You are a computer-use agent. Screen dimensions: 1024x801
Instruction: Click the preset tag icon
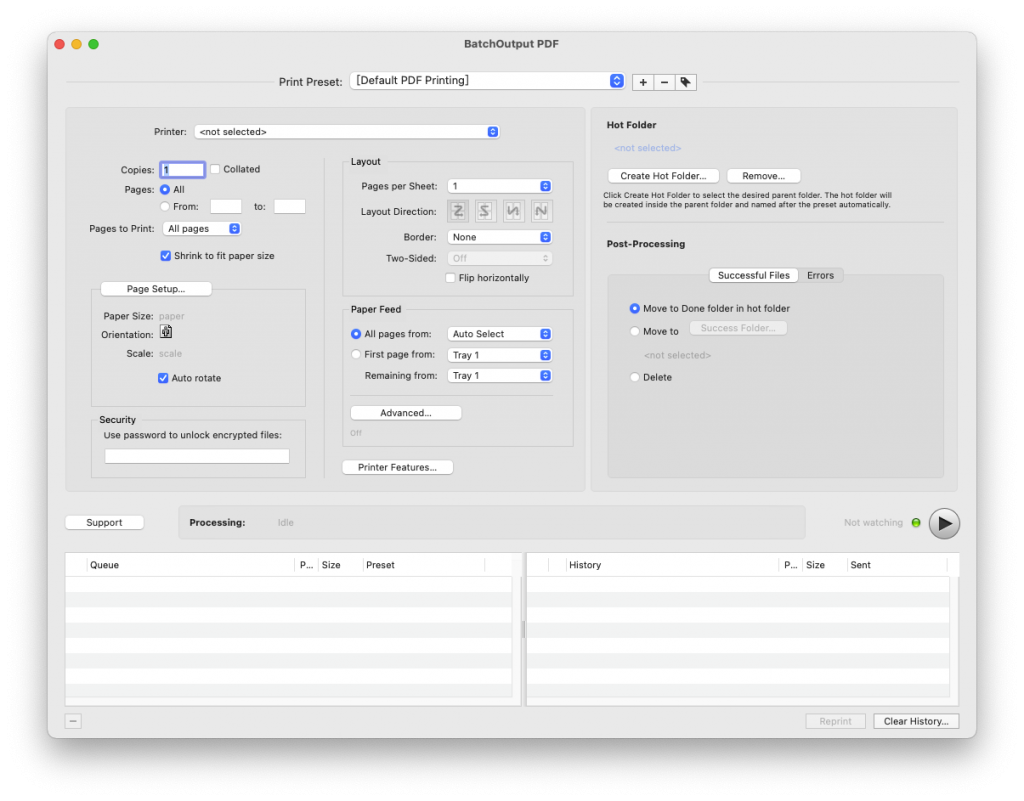(685, 82)
